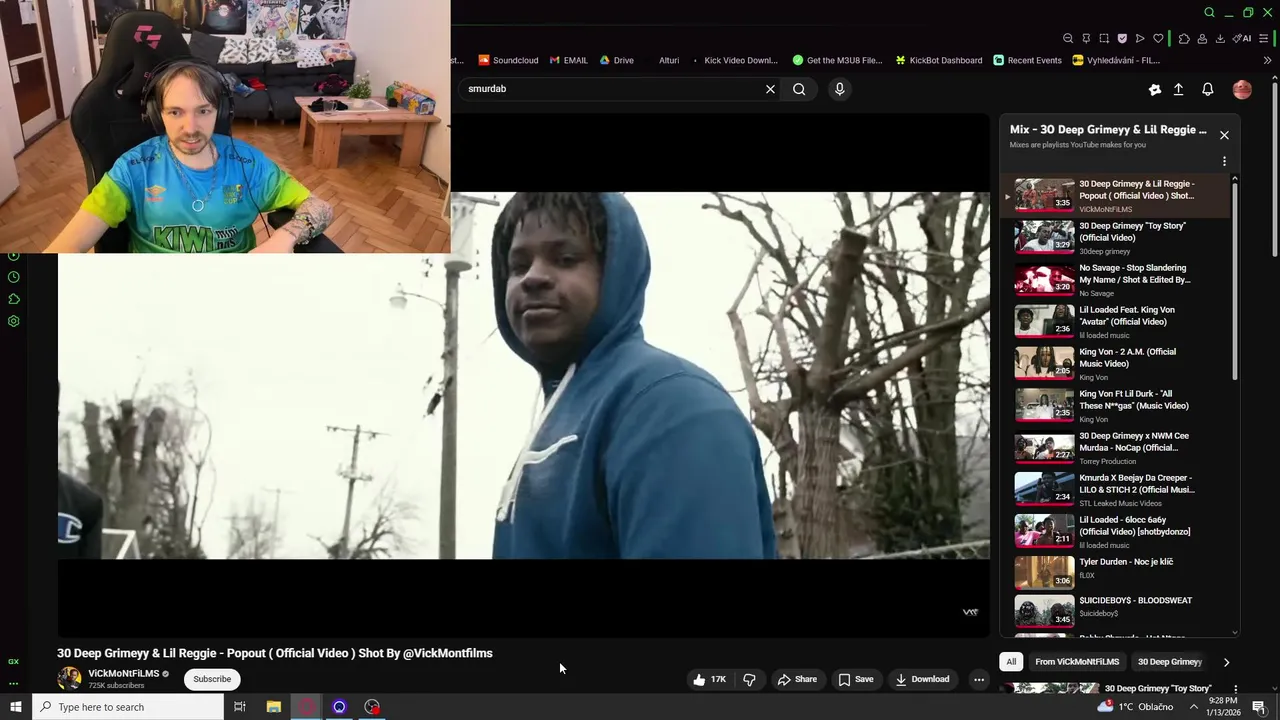Open Drive bookmark
The image size is (1280, 720).
[617, 60]
